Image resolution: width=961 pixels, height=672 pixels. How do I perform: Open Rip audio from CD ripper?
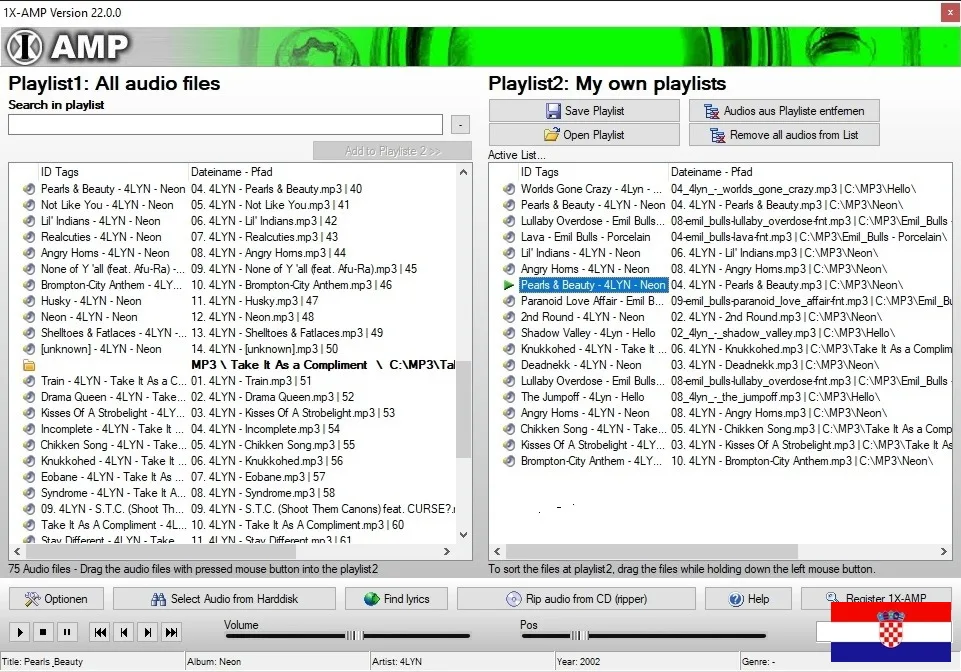coord(576,599)
